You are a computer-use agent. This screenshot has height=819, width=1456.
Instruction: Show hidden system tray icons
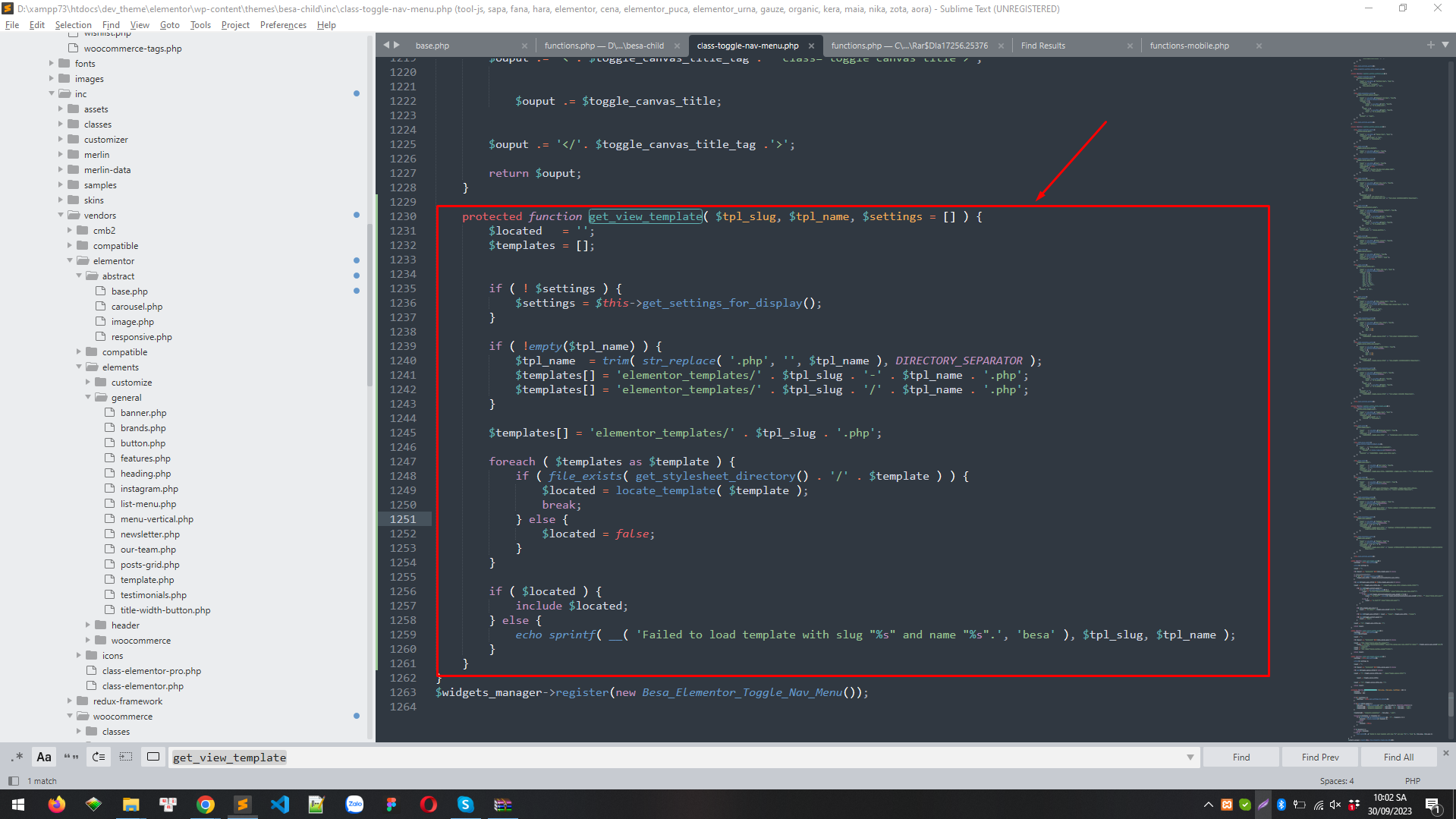click(1208, 805)
